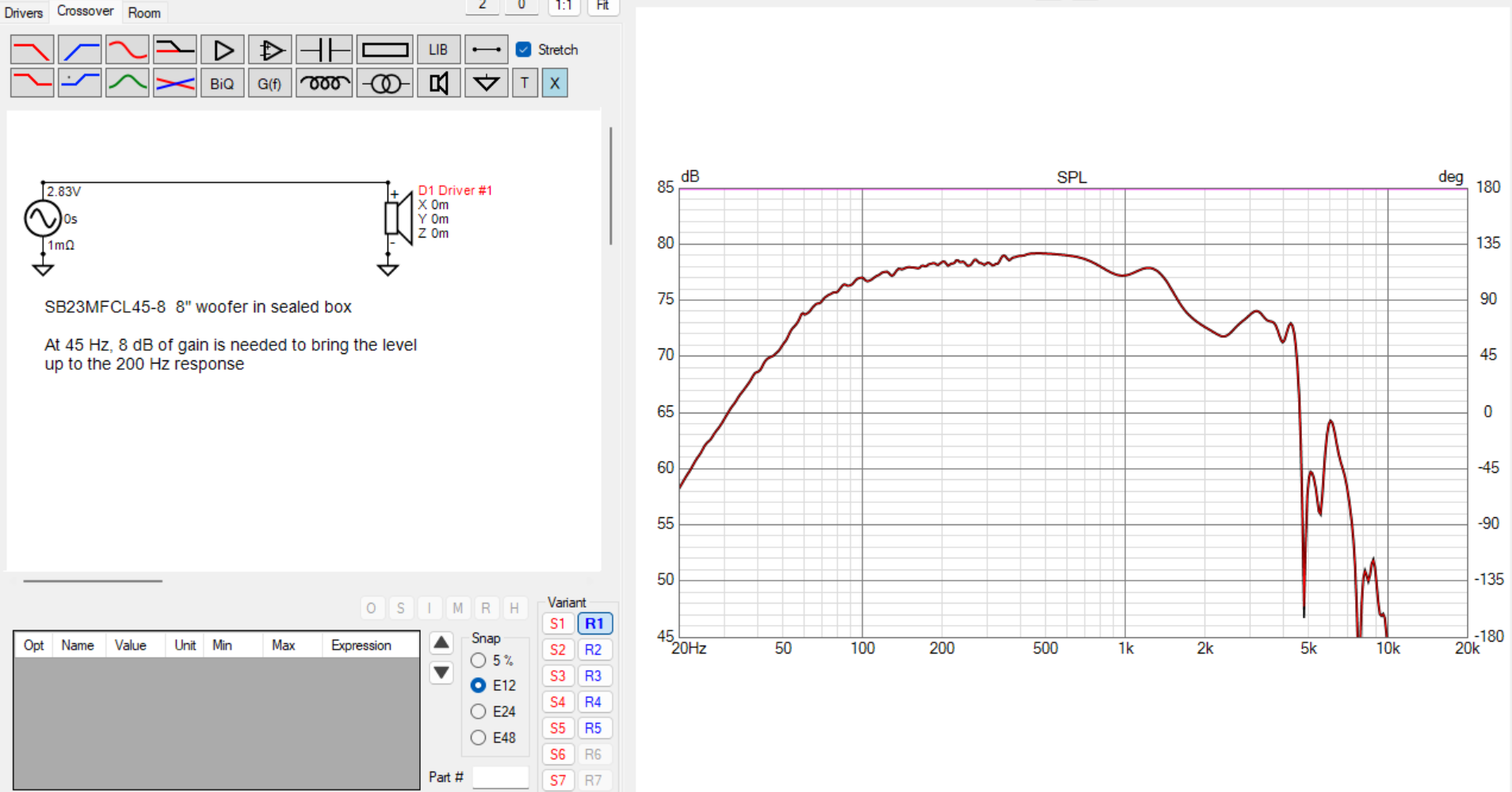
Task: Add an inductor coil component
Action: pos(323,83)
